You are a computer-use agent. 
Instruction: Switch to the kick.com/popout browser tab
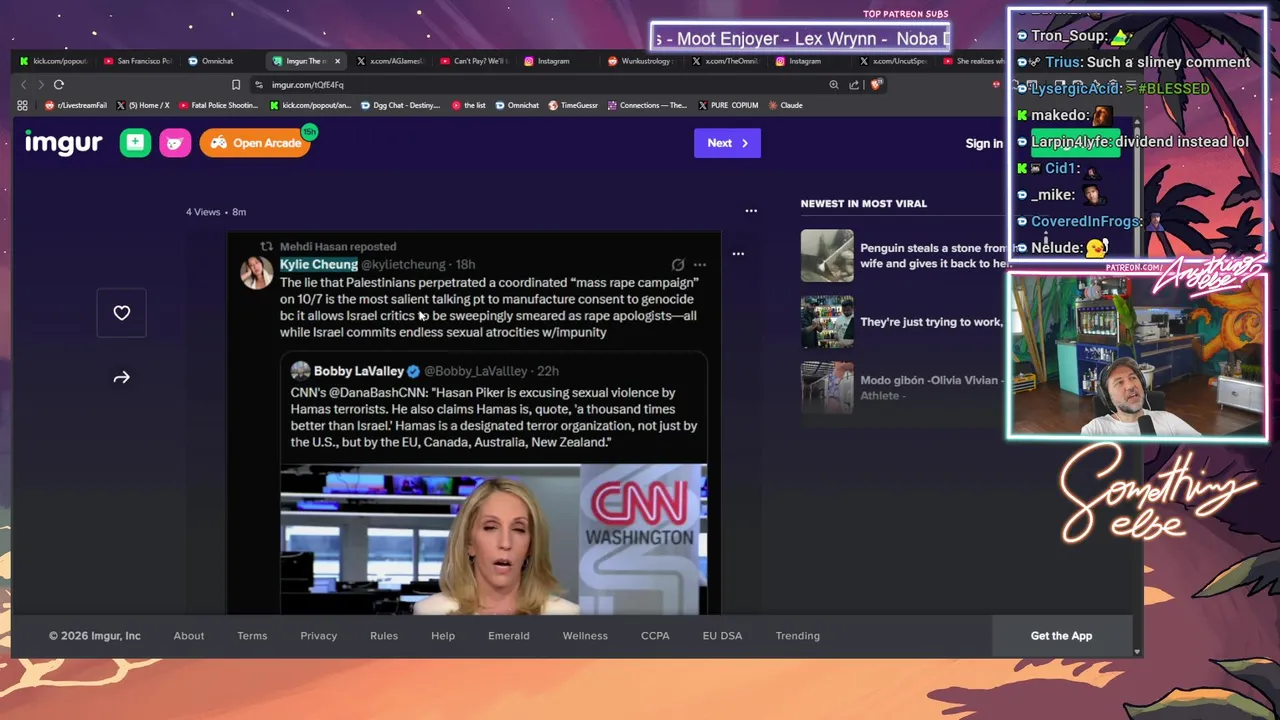tap(52, 61)
